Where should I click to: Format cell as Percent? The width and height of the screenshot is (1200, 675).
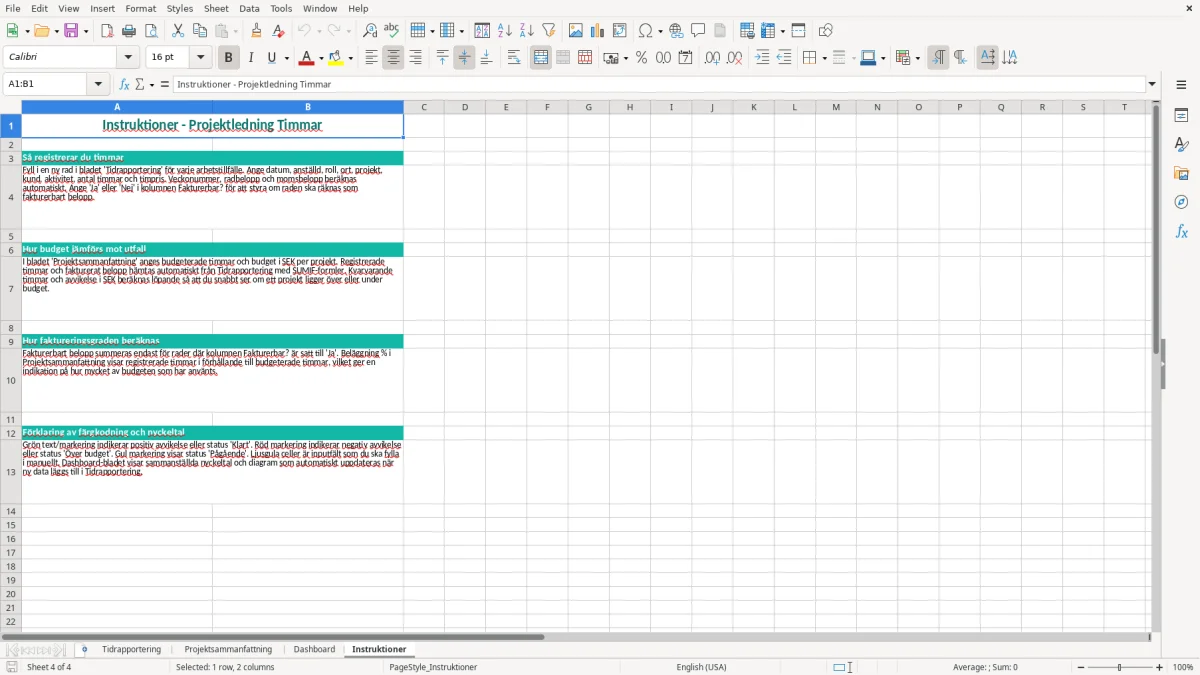(641, 58)
